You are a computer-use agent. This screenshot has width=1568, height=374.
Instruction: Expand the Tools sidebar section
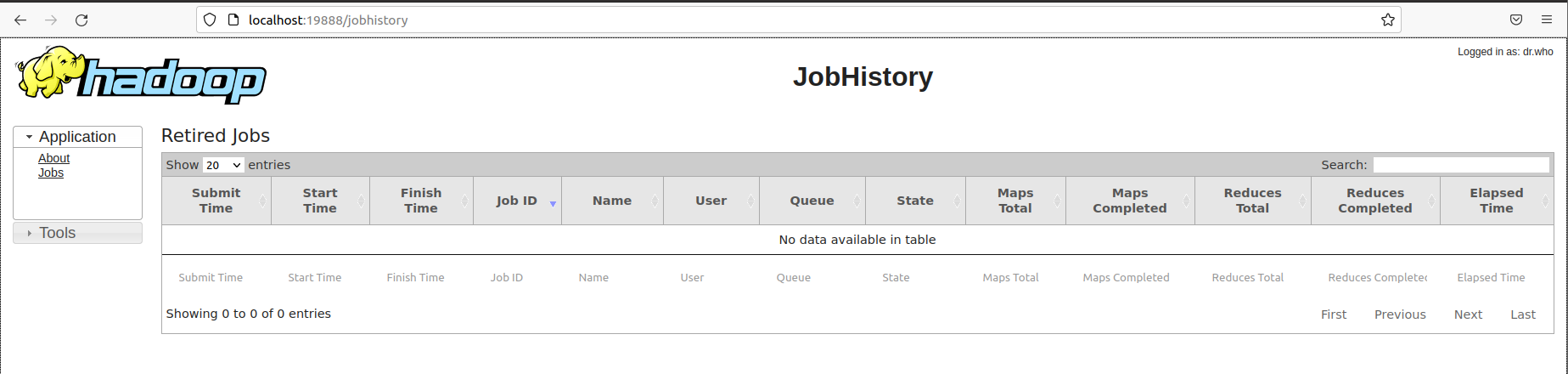click(x=77, y=233)
